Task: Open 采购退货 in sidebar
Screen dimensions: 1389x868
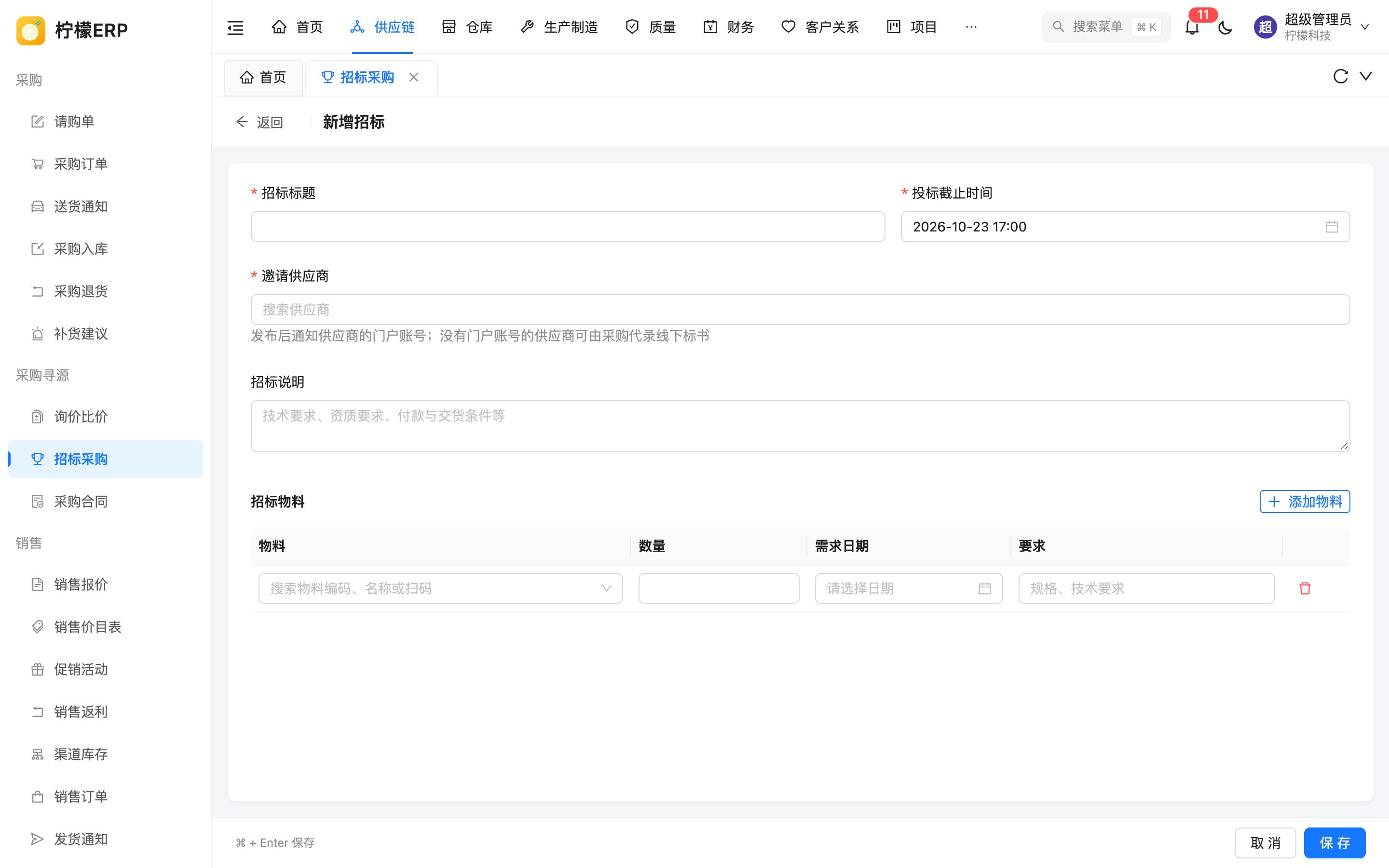Action: (105, 292)
